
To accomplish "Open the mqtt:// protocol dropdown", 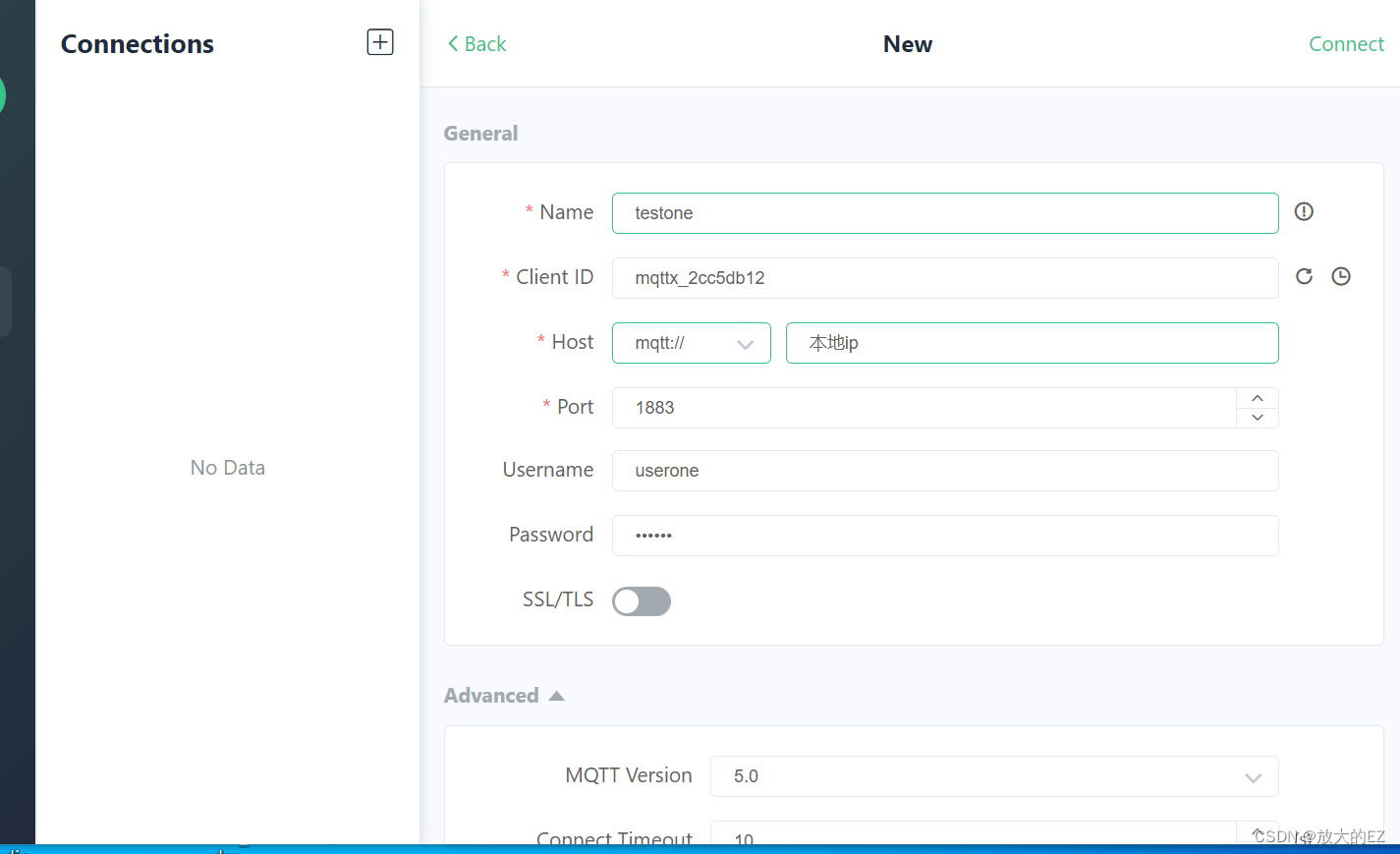I will click(691, 342).
